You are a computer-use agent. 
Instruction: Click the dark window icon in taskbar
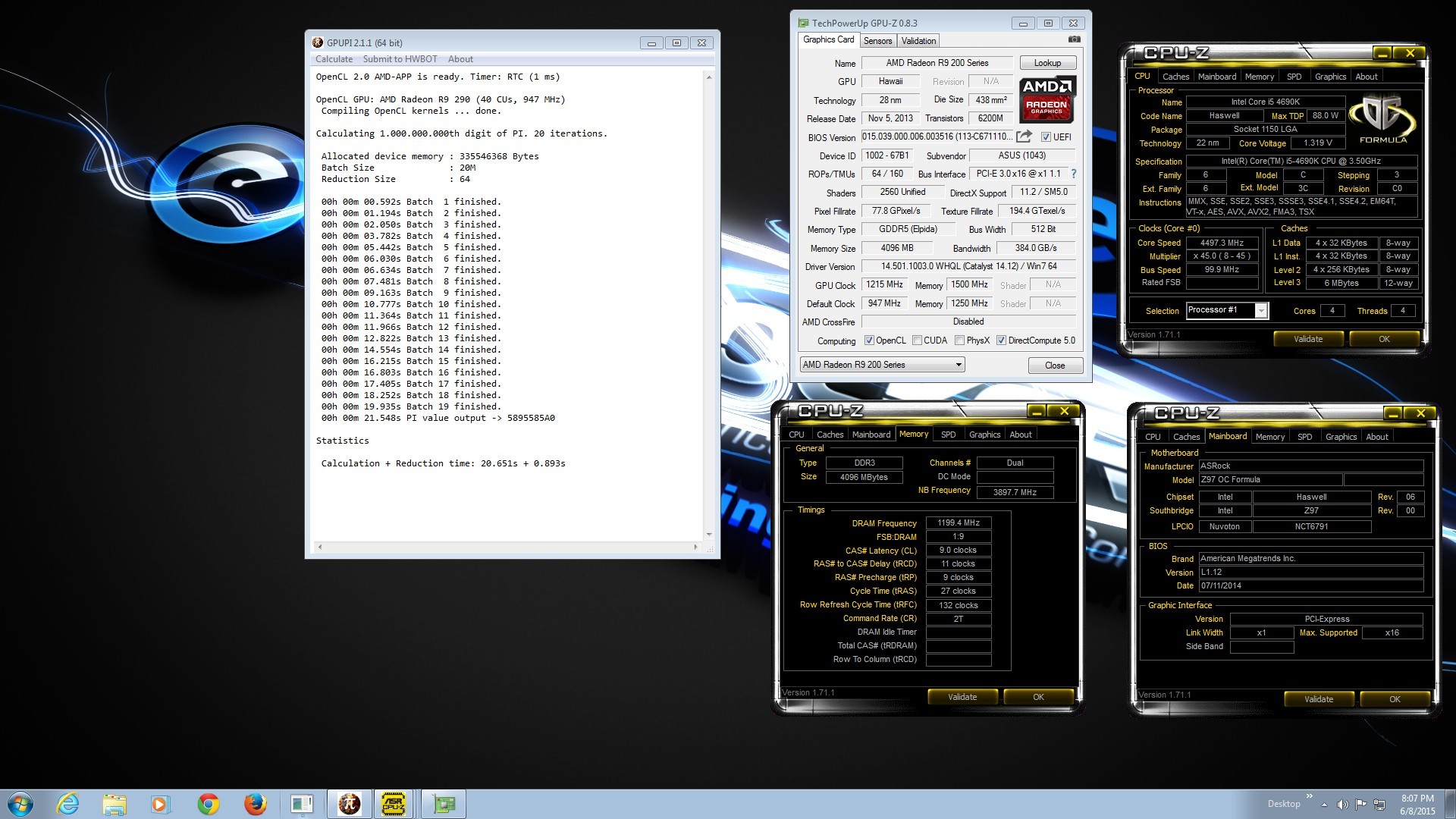(302, 804)
